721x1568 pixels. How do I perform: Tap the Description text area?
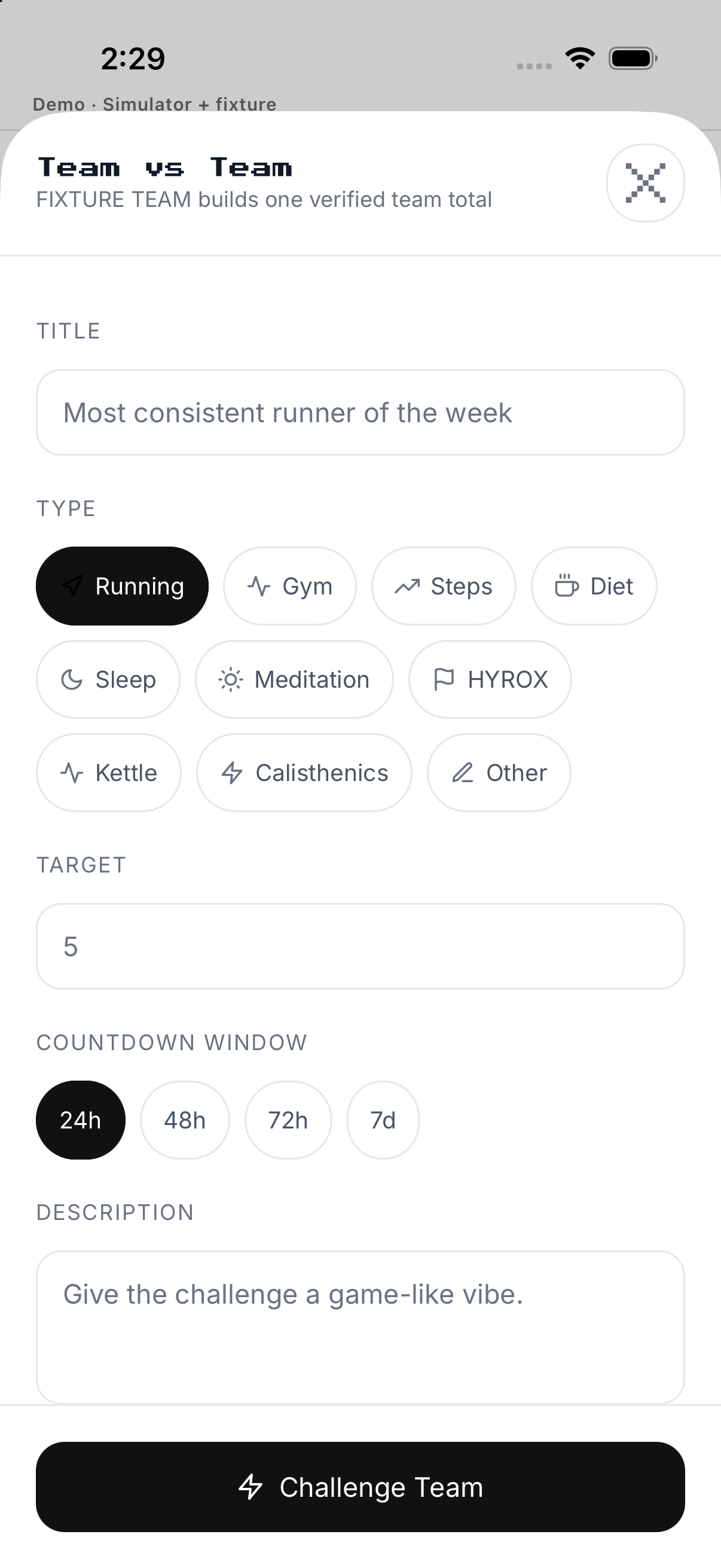click(x=360, y=1327)
